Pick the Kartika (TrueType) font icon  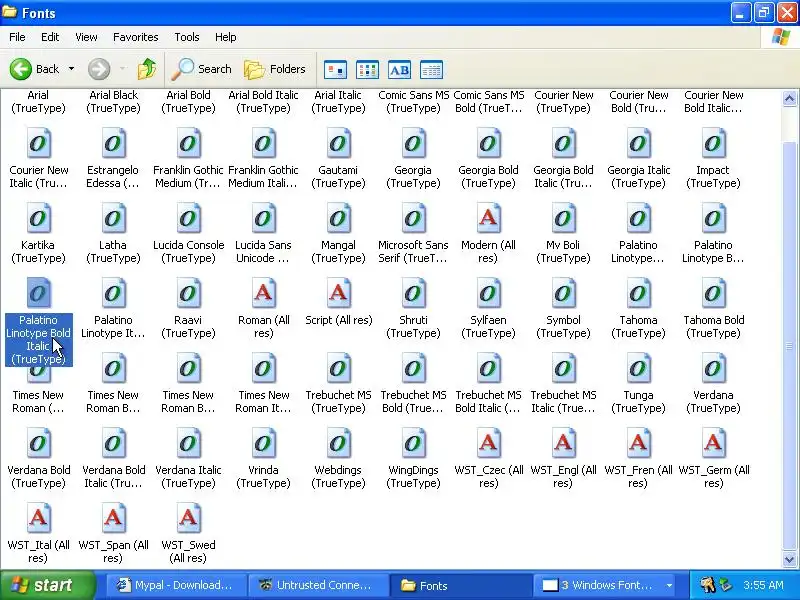38,218
